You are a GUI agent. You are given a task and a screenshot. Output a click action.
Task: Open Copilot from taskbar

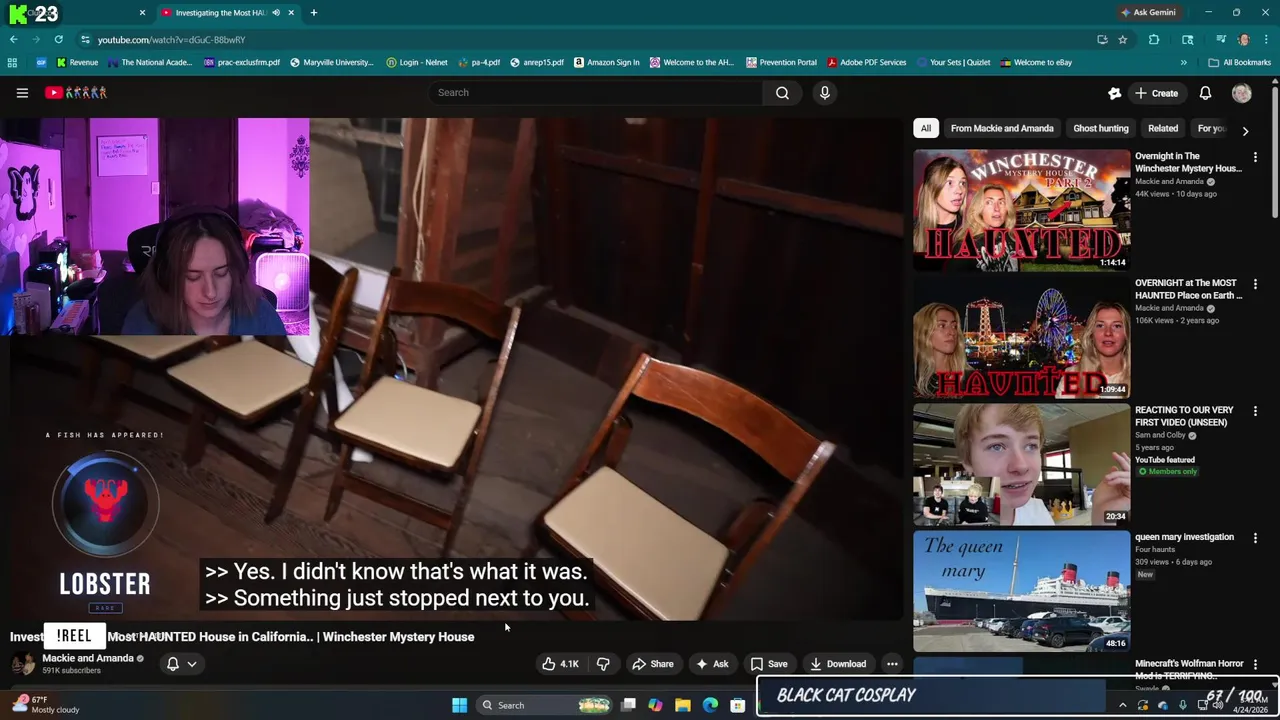[x=655, y=705]
